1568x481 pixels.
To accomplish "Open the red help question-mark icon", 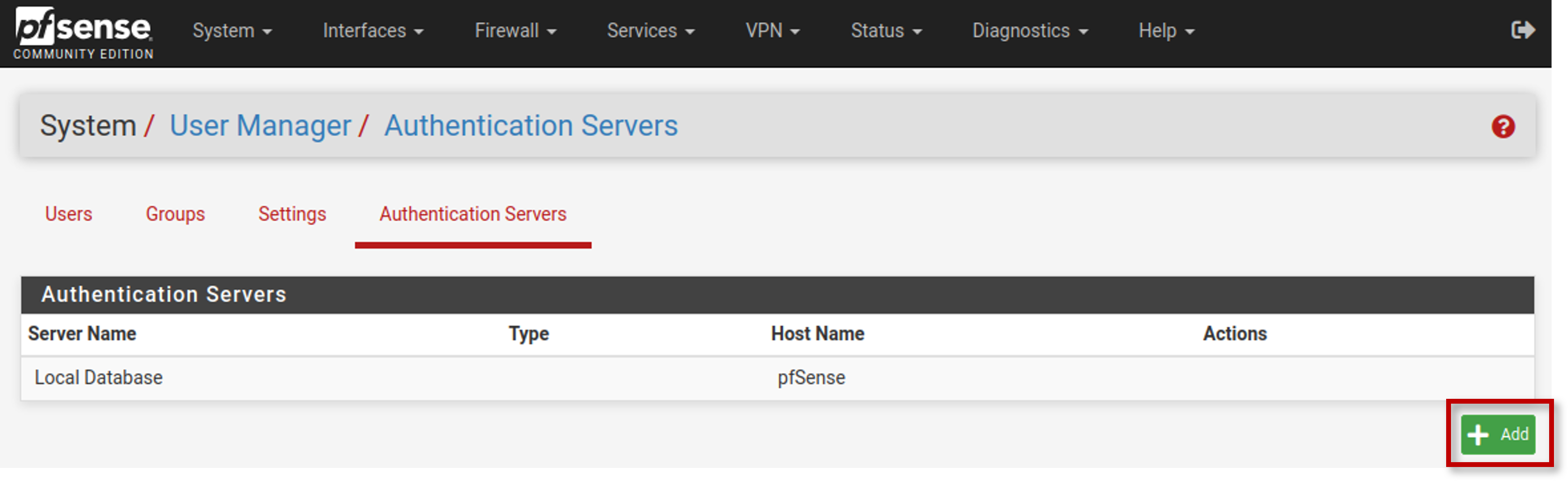I will (1503, 127).
